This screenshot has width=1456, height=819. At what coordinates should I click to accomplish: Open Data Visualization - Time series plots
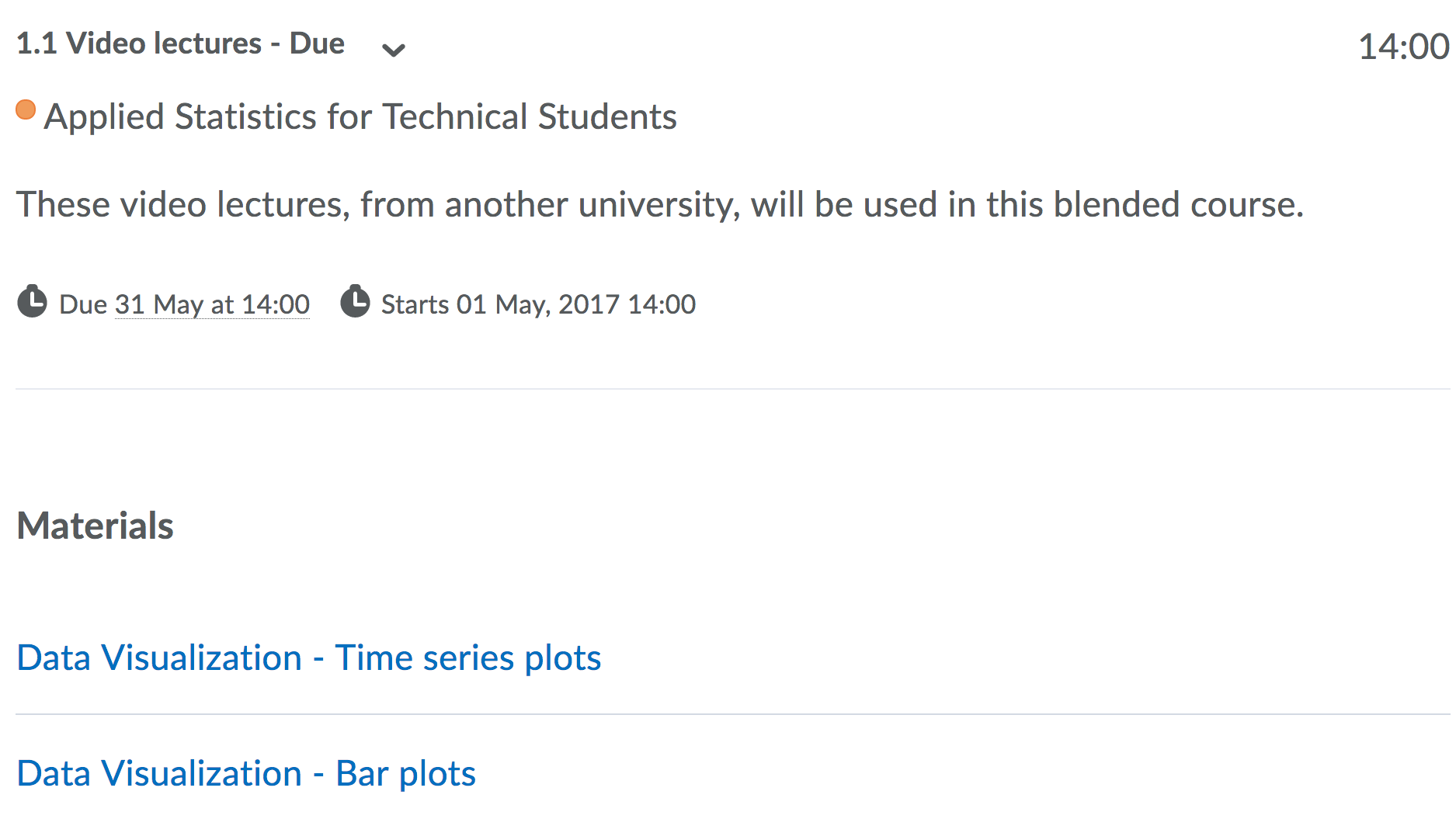pos(308,658)
